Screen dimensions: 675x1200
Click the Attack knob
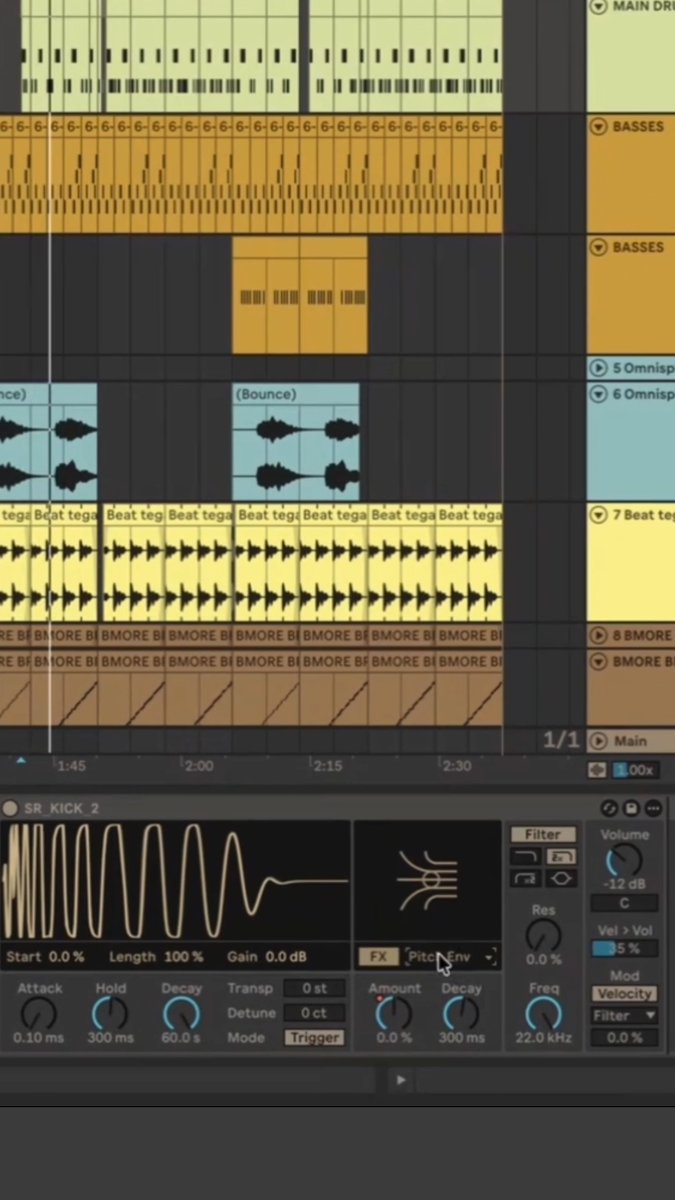pos(38,1014)
